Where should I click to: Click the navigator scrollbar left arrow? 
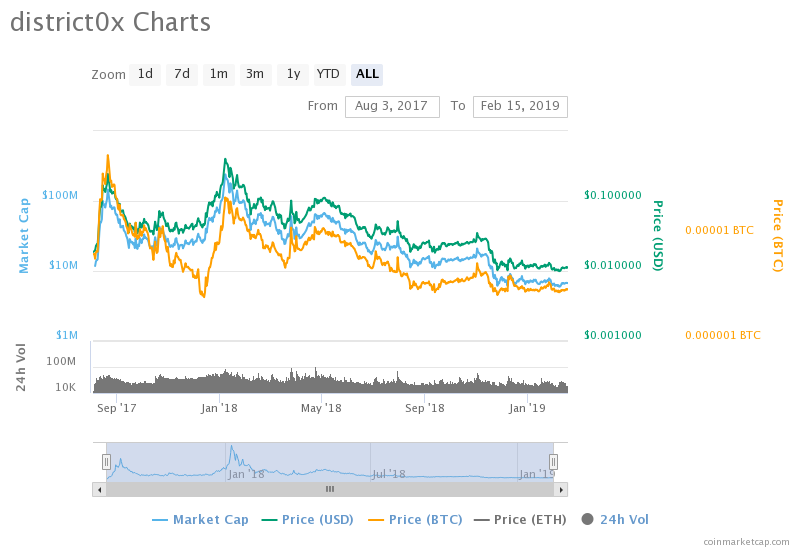click(x=99, y=490)
